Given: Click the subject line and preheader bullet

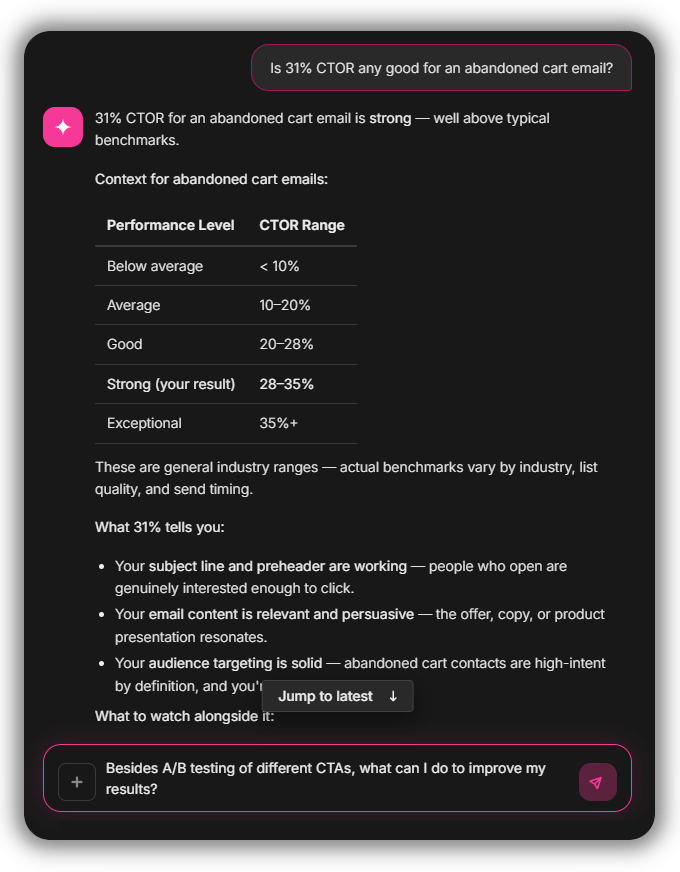Looking at the screenshot, I should pyautogui.click(x=341, y=577).
